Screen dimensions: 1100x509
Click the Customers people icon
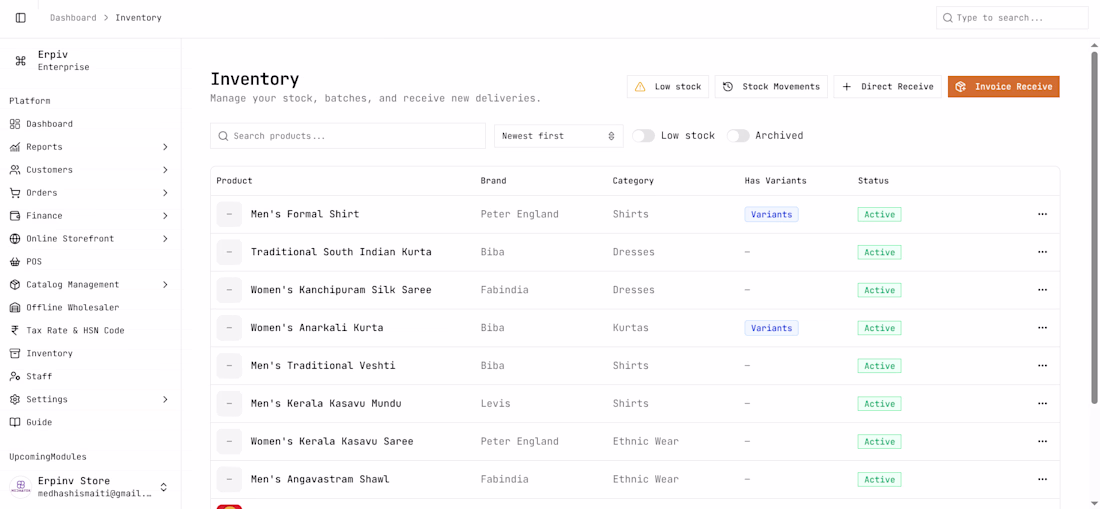tap(15, 170)
